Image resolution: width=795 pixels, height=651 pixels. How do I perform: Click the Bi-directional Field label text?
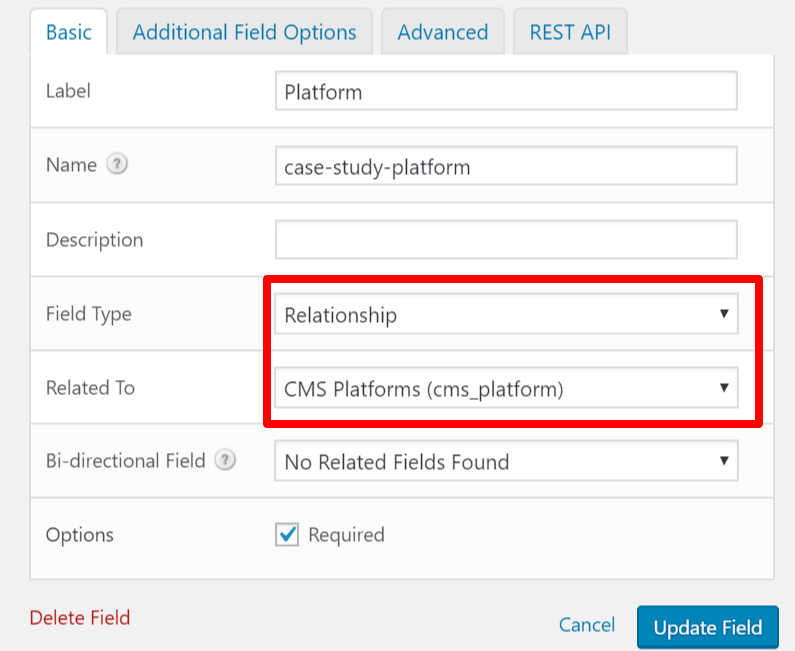[x=125, y=460]
